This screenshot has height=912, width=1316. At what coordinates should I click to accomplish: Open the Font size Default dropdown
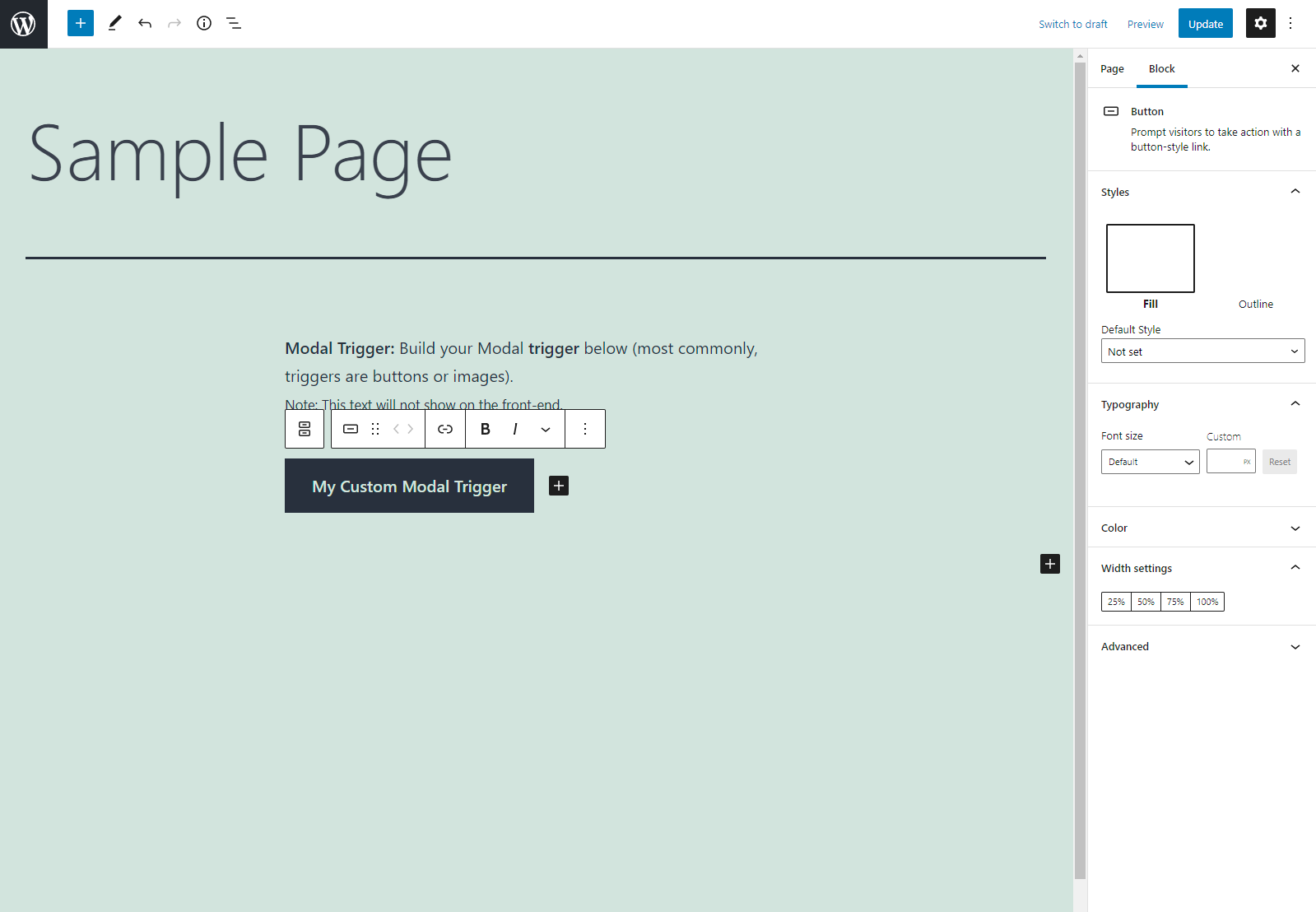[1150, 462]
